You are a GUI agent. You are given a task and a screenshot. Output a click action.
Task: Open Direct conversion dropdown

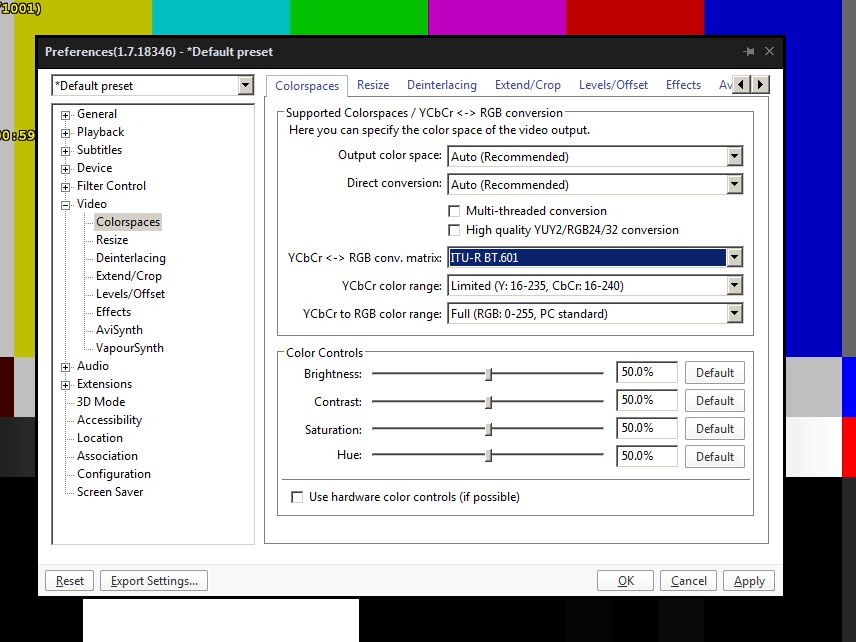click(734, 185)
